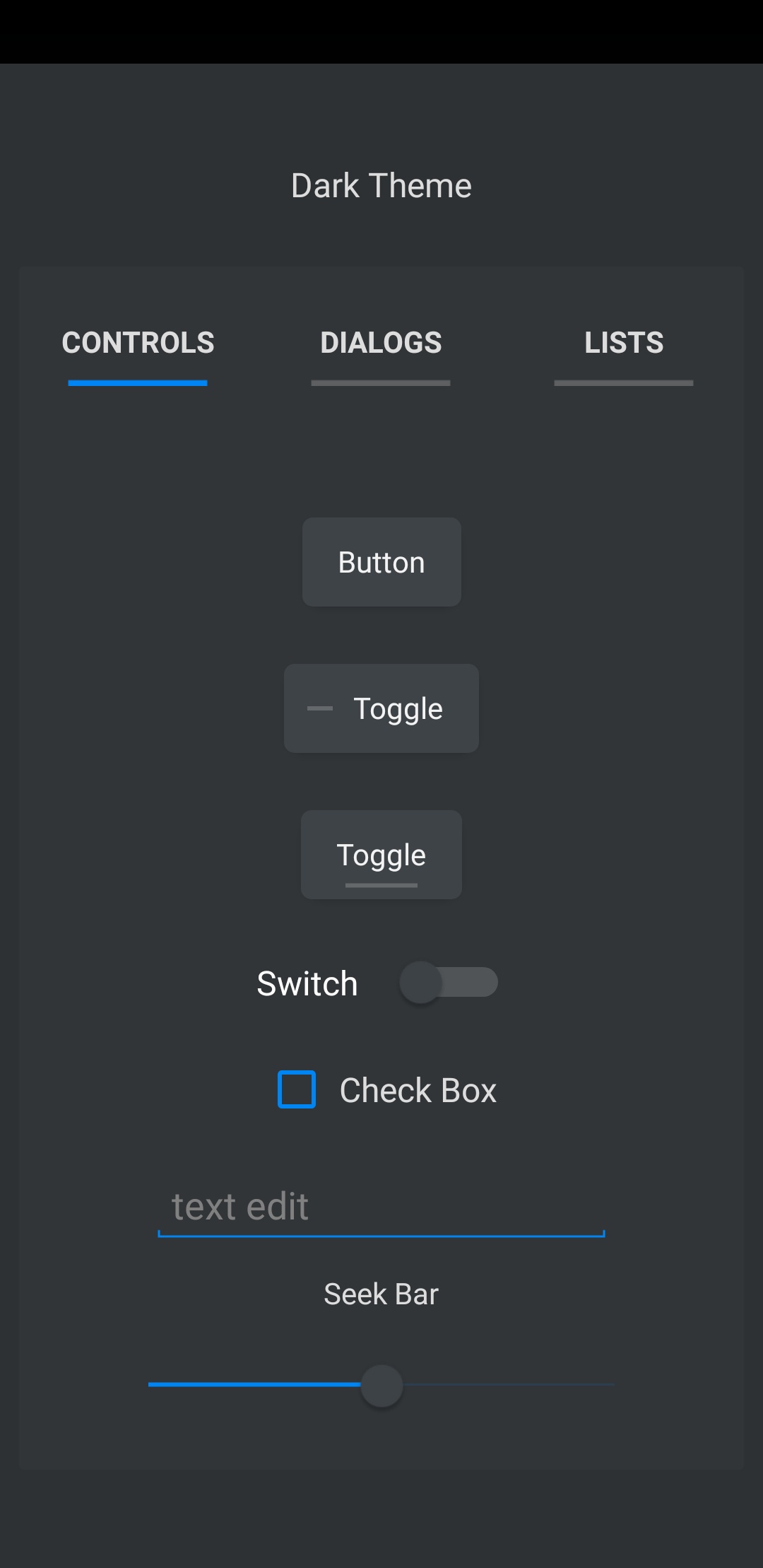This screenshot has width=763, height=1568.
Task: Click the unfilled right part of seek bar track
Action: (x=509, y=1385)
